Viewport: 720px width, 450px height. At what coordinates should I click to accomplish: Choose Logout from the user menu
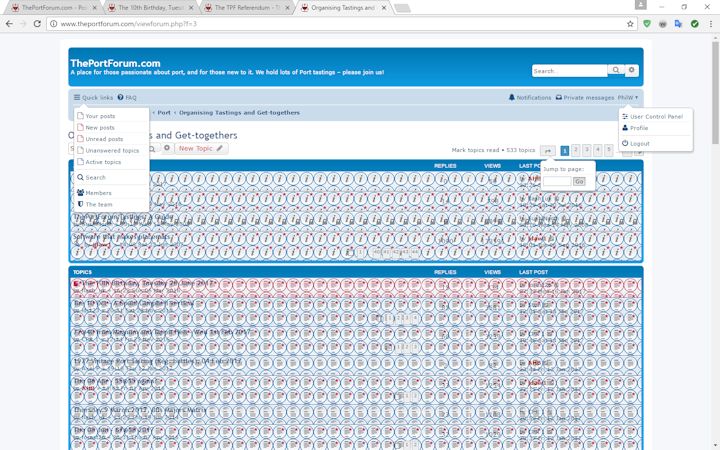(x=639, y=143)
